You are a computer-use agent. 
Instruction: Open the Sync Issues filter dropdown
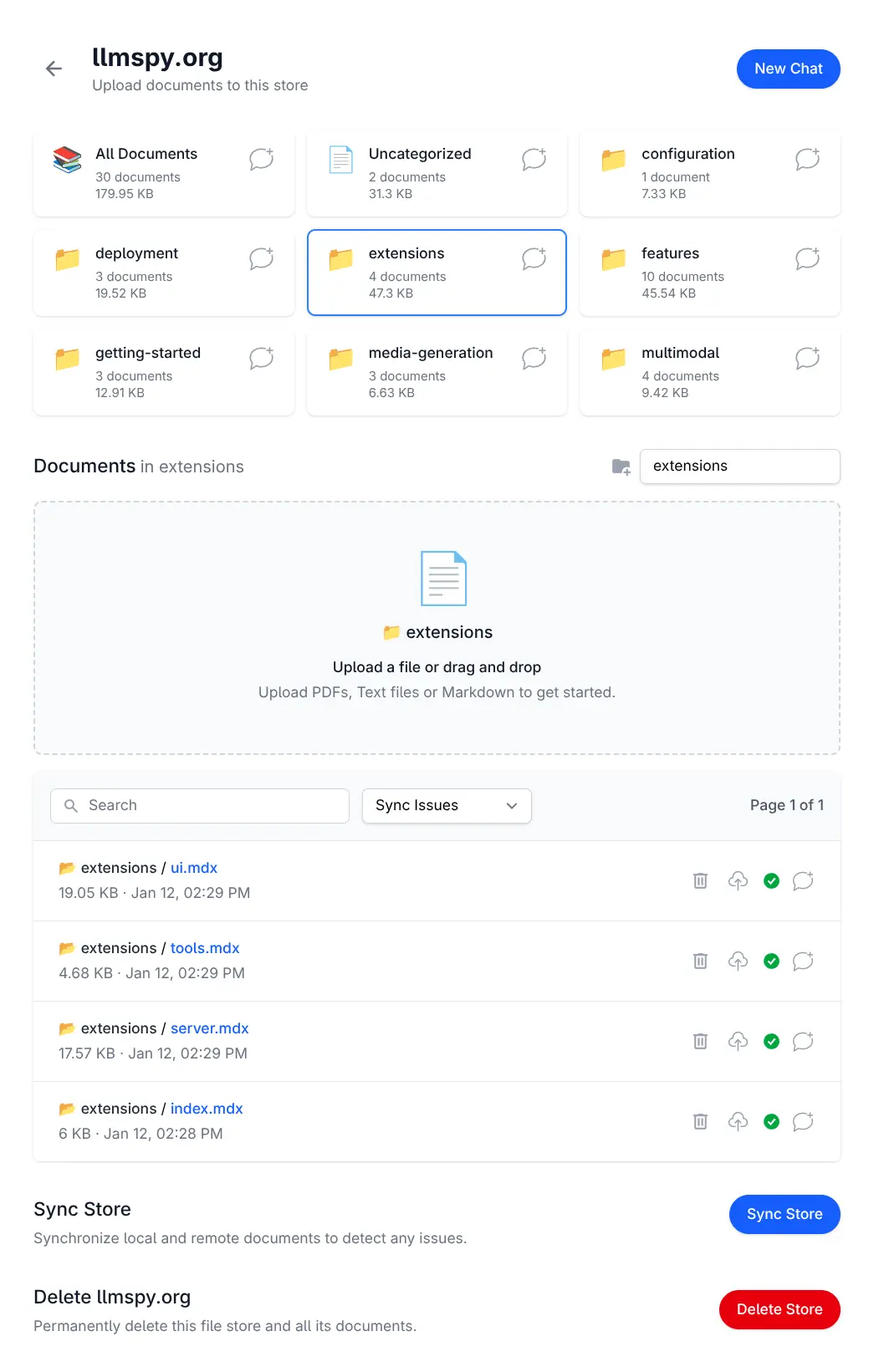pyautogui.click(x=447, y=805)
